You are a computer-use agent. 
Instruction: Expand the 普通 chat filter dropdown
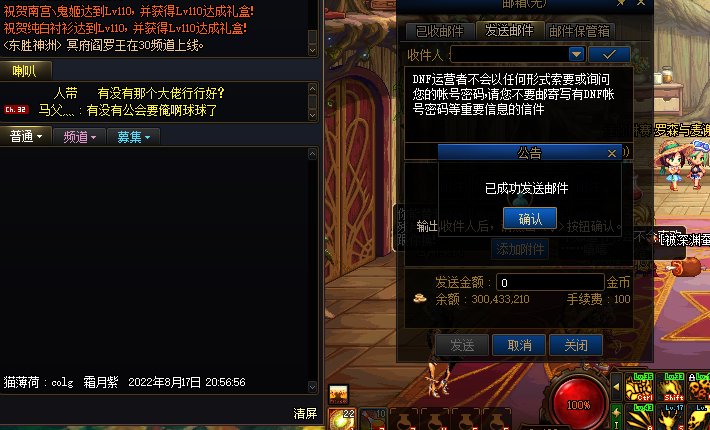[x=25, y=136]
